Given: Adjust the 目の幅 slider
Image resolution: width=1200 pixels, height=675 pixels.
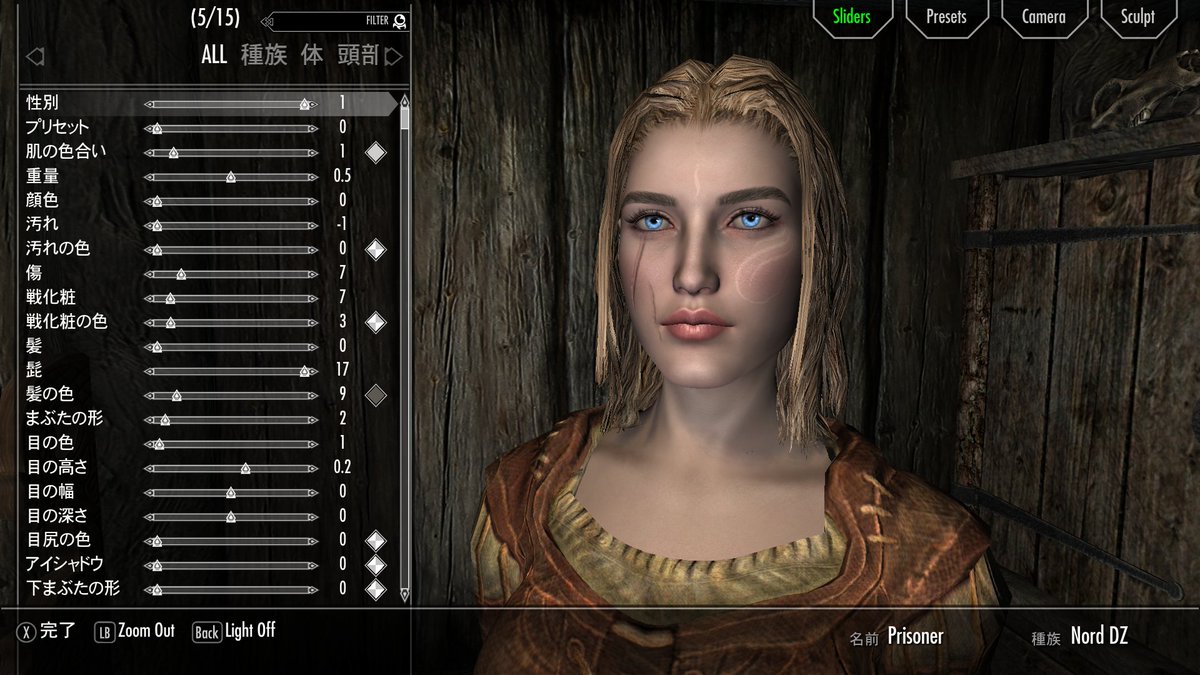Looking at the screenshot, I should [x=231, y=492].
